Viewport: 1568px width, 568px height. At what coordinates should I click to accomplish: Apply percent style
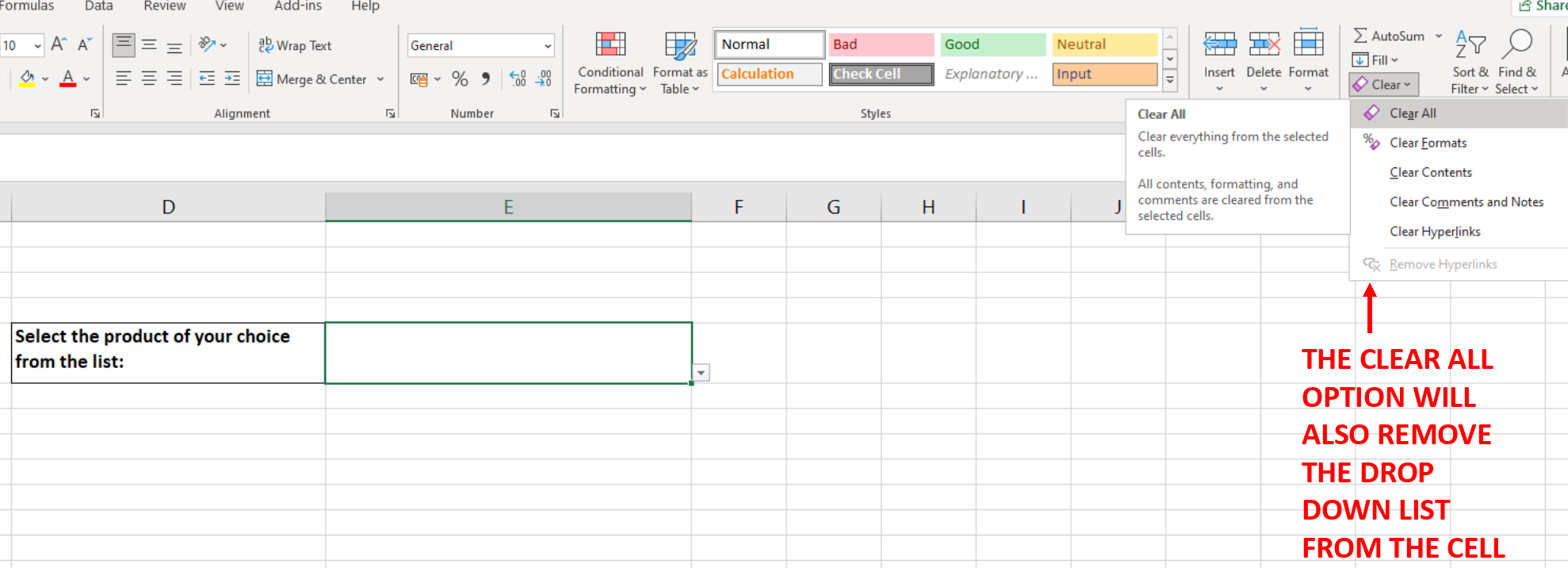(x=460, y=79)
